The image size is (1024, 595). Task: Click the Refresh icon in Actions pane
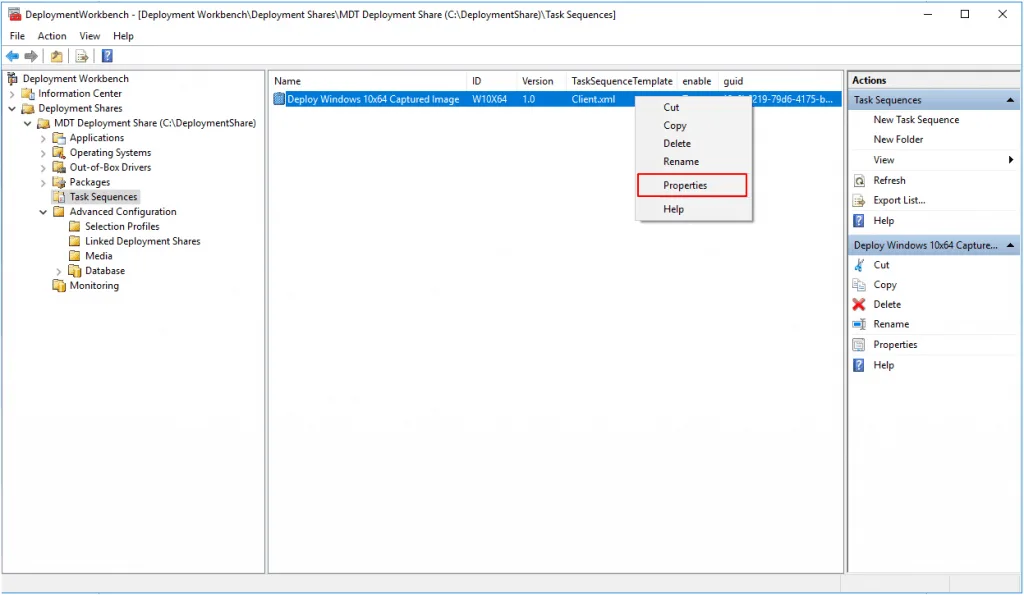pyautogui.click(x=859, y=181)
